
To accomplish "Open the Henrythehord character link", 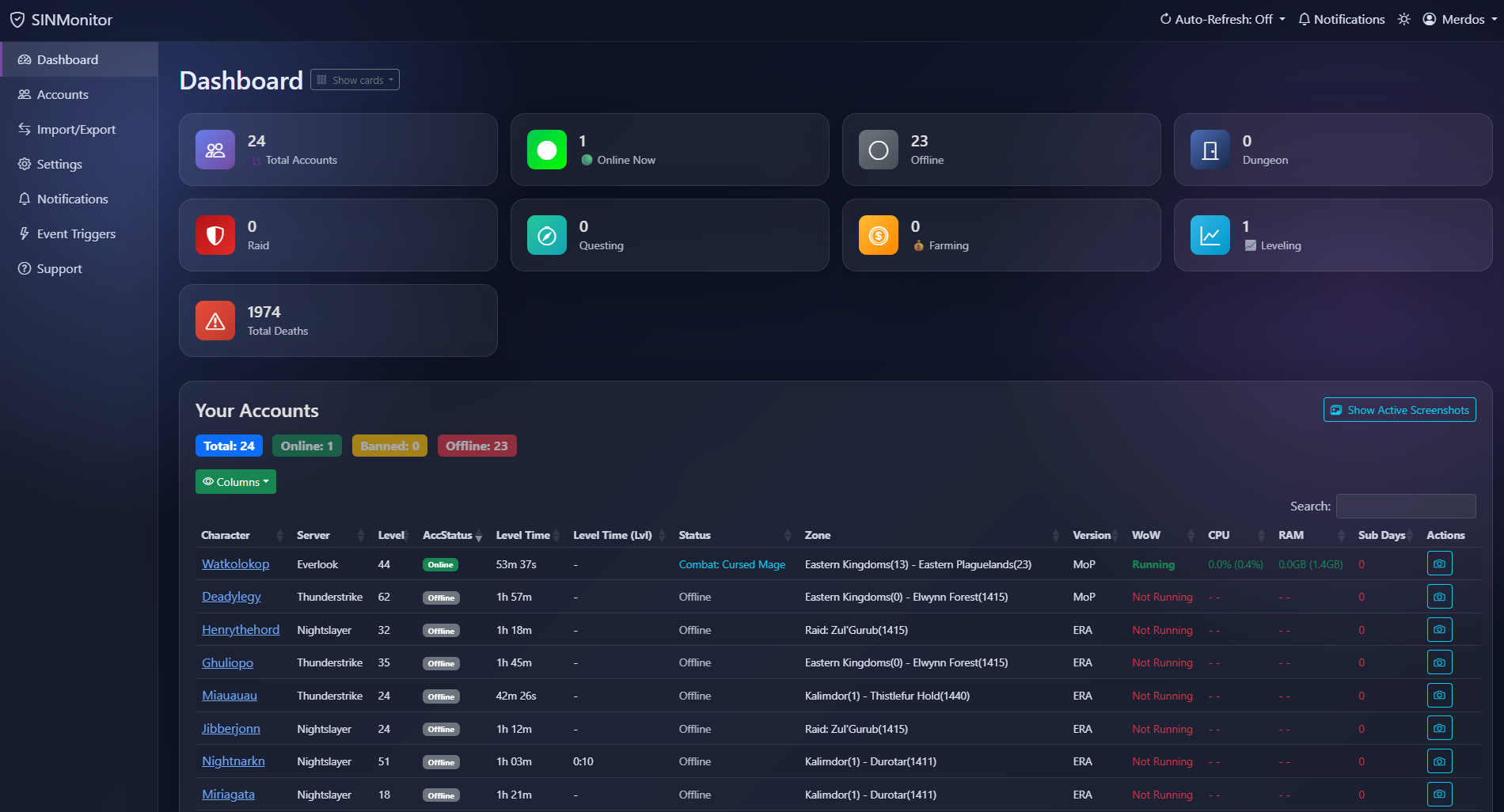I will pyautogui.click(x=241, y=629).
